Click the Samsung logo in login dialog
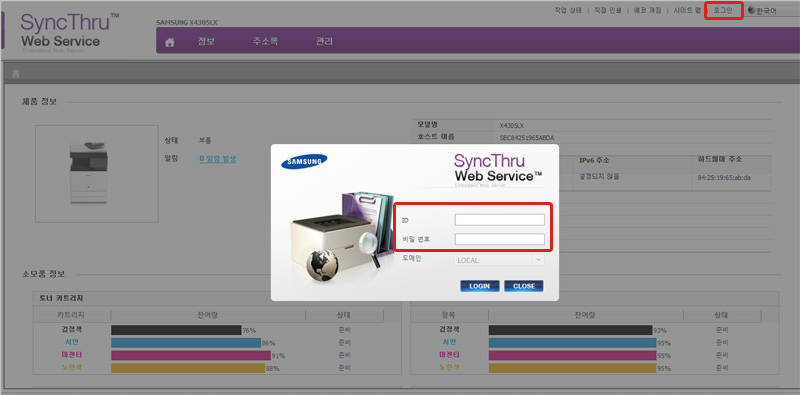The image size is (800, 395). coord(304,161)
